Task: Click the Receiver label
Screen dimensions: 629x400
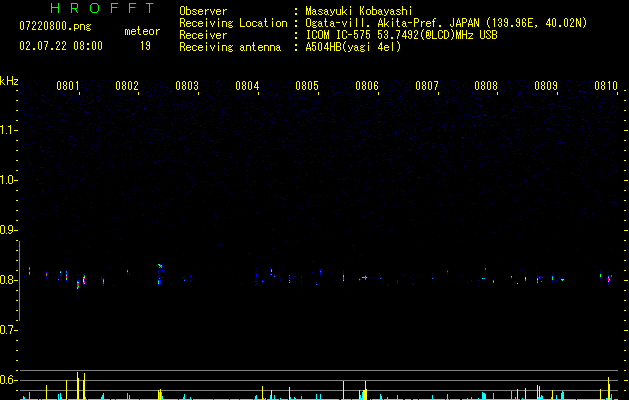Action: [203, 35]
